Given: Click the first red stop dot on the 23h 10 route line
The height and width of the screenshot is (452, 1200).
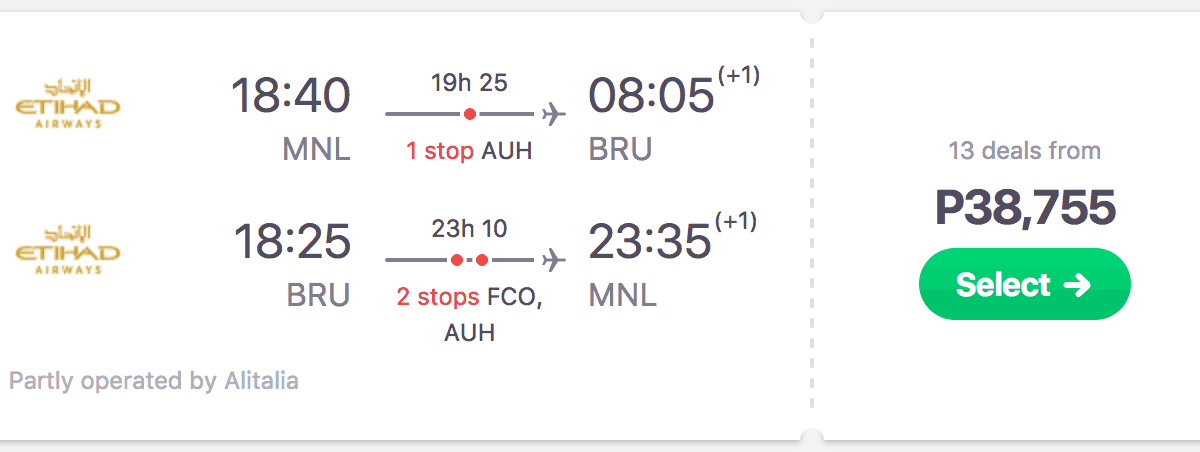Looking at the screenshot, I should (x=456, y=260).
